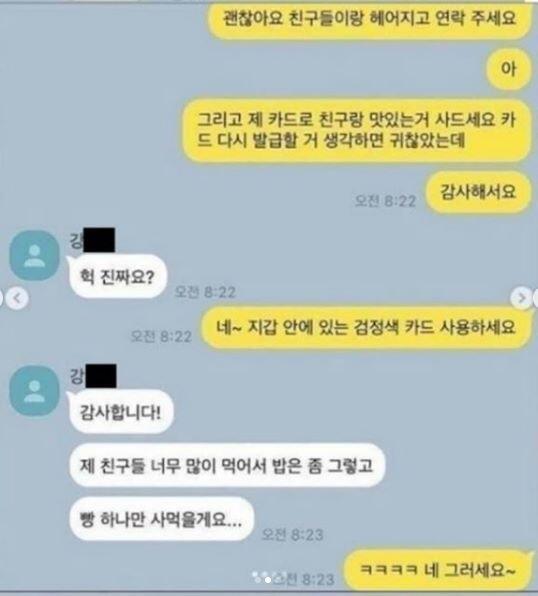This screenshot has height=596, width=538.
Task: Select the '그리고 제 카드로 친구랑' yellow message
Action: 356,130
